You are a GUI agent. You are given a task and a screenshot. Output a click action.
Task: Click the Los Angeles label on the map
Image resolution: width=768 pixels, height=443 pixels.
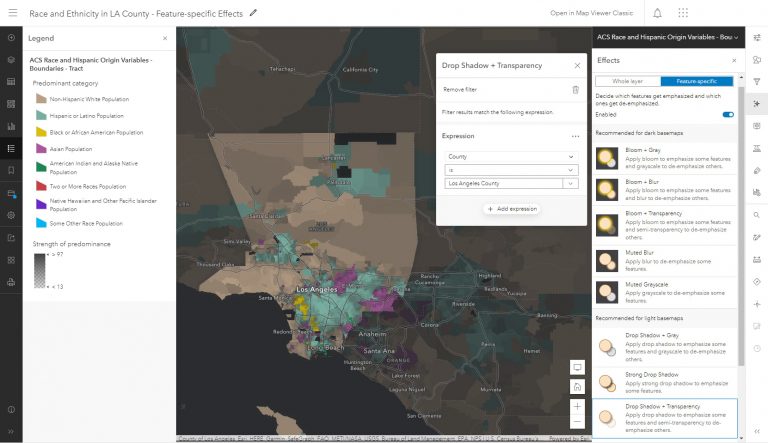[316, 289]
